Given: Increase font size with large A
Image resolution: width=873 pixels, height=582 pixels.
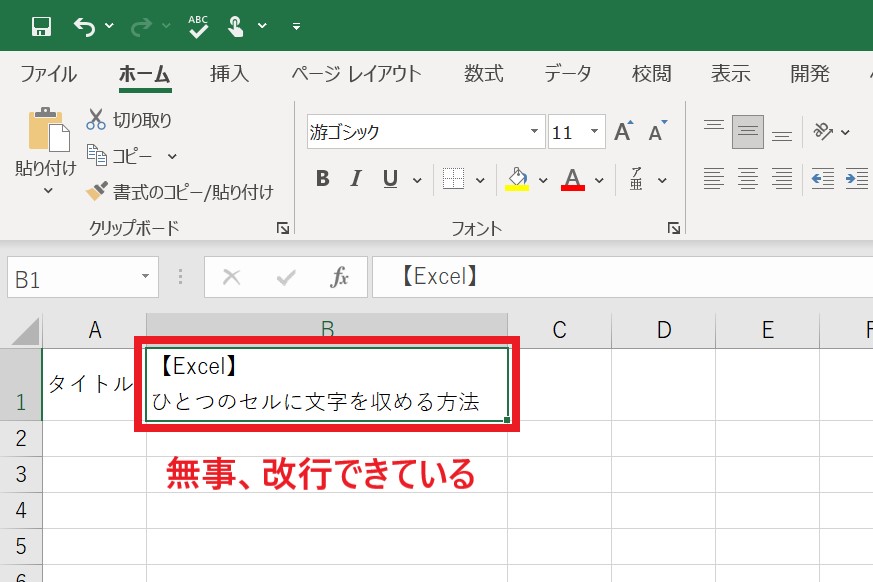Looking at the screenshot, I should click(x=624, y=131).
